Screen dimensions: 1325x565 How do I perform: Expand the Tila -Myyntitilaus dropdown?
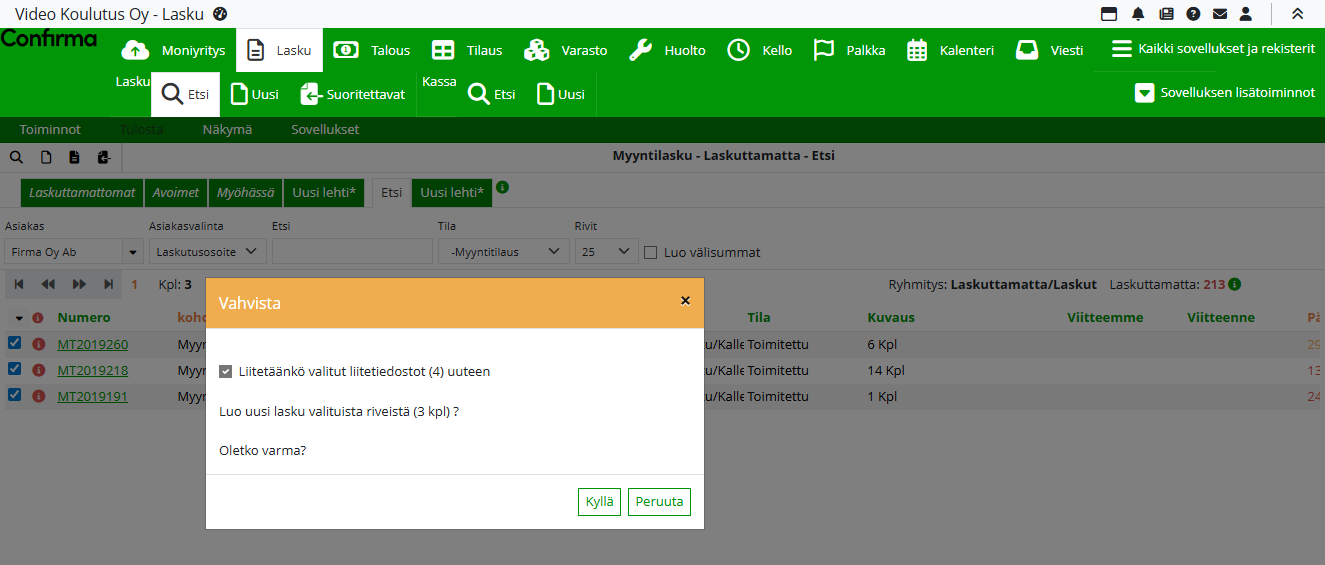(503, 252)
